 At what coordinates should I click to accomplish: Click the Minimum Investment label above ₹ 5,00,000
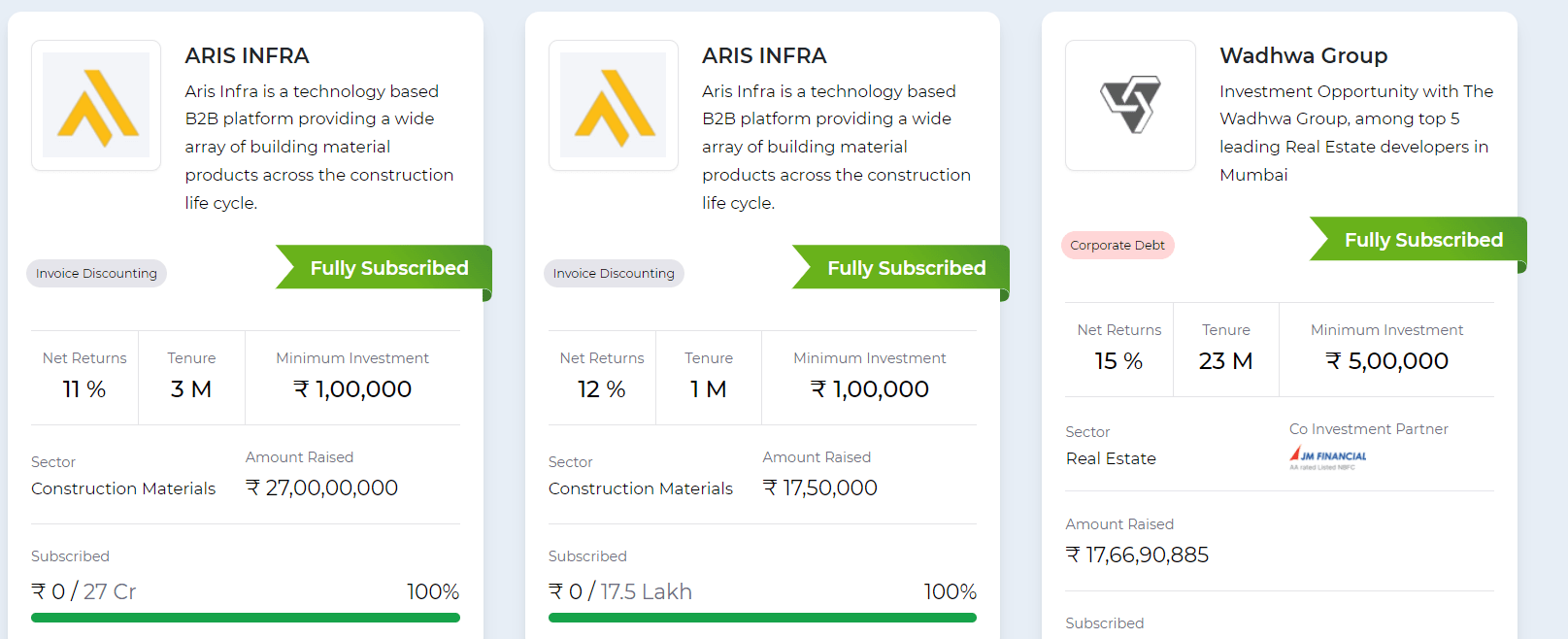(x=1387, y=330)
